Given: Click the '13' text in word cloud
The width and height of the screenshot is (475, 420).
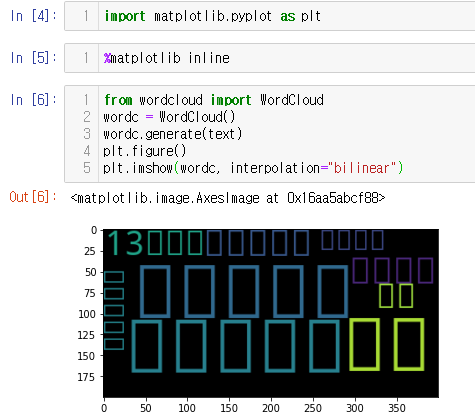Looking at the screenshot, I should point(125,243).
